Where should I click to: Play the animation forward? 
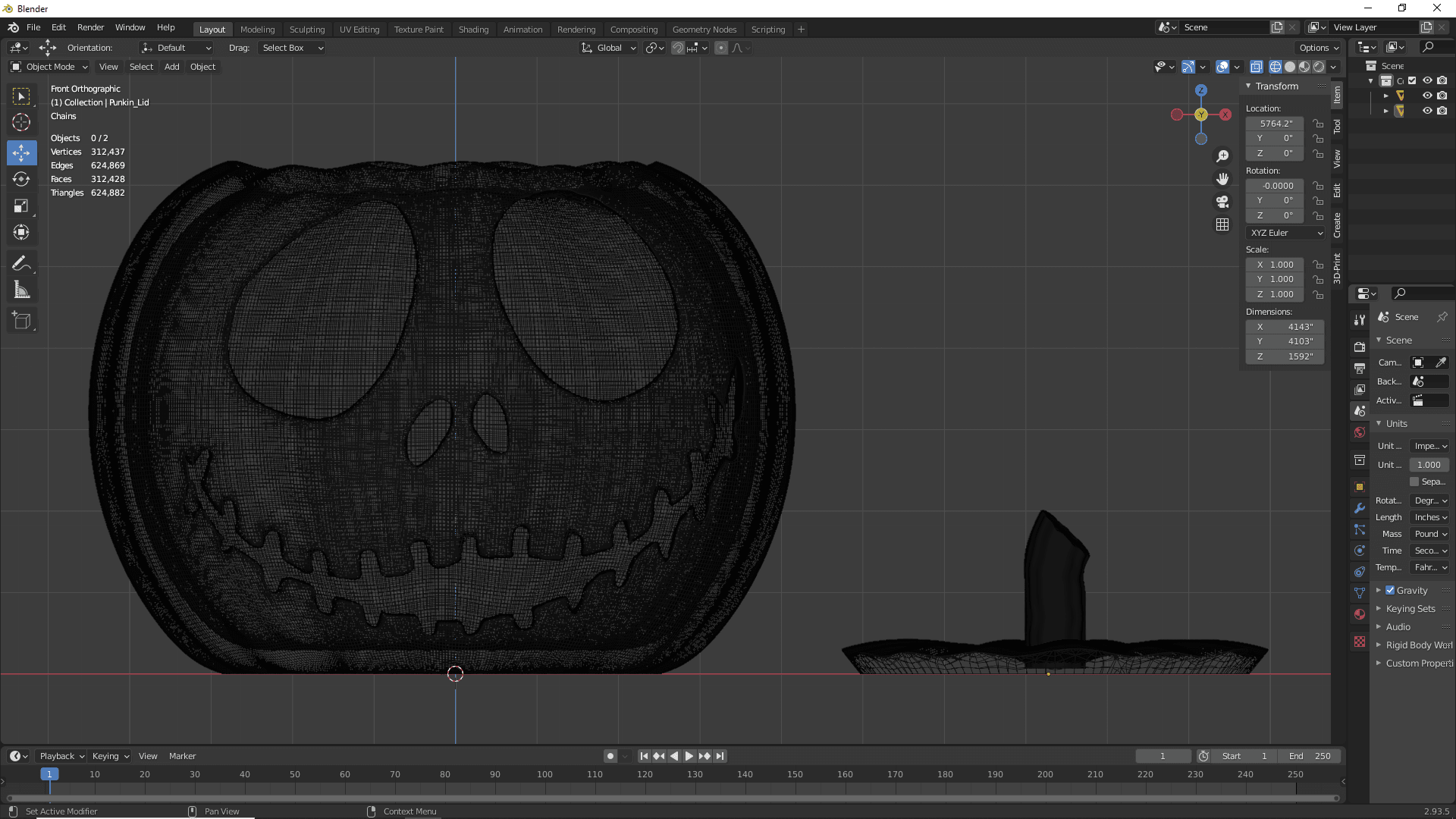coord(689,756)
